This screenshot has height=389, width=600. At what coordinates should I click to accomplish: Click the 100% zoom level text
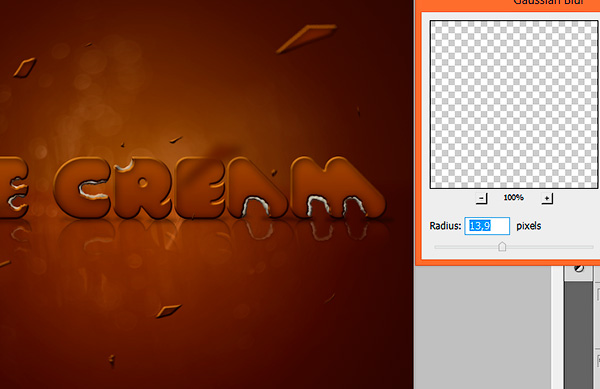pyautogui.click(x=513, y=198)
